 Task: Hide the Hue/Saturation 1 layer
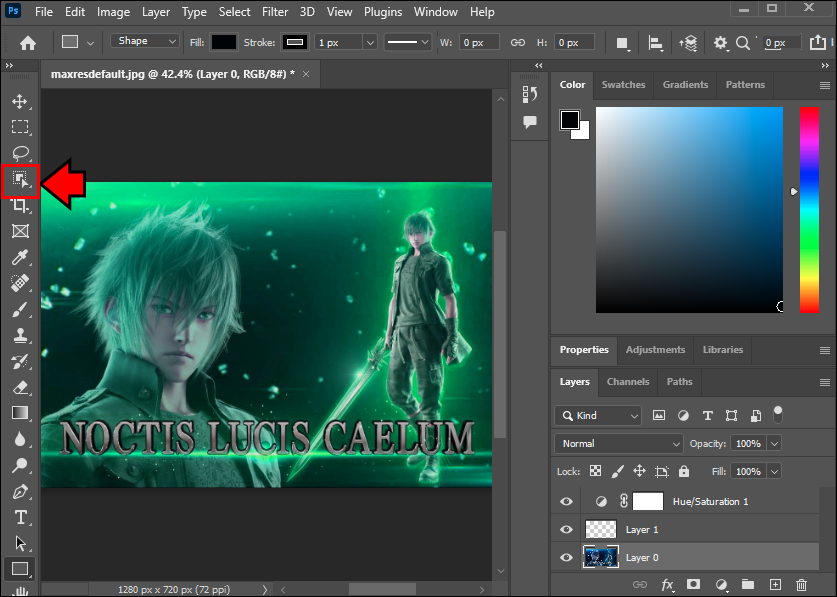click(x=567, y=501)
